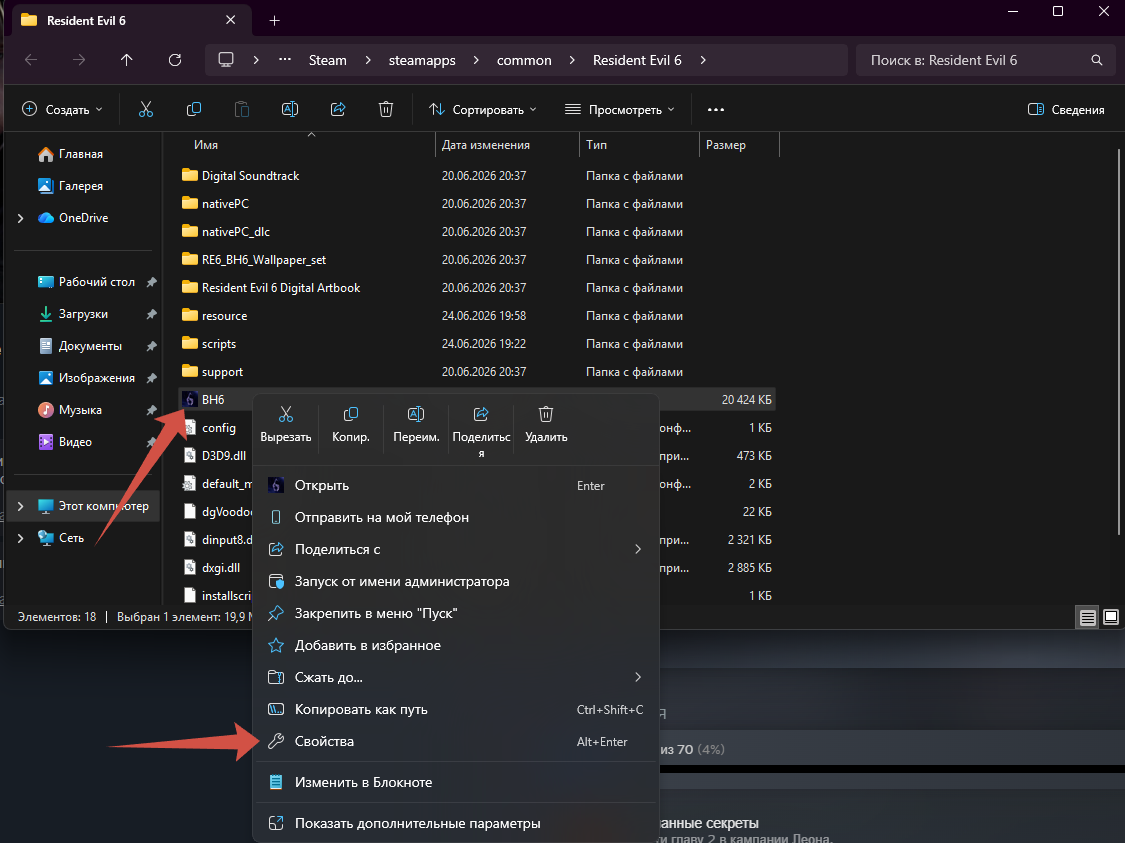Image resolution: width=1125 pixels, height=843 pixels.
Task: Click the Cut scissors icon in toolbar
Action: tap(146, 109)
